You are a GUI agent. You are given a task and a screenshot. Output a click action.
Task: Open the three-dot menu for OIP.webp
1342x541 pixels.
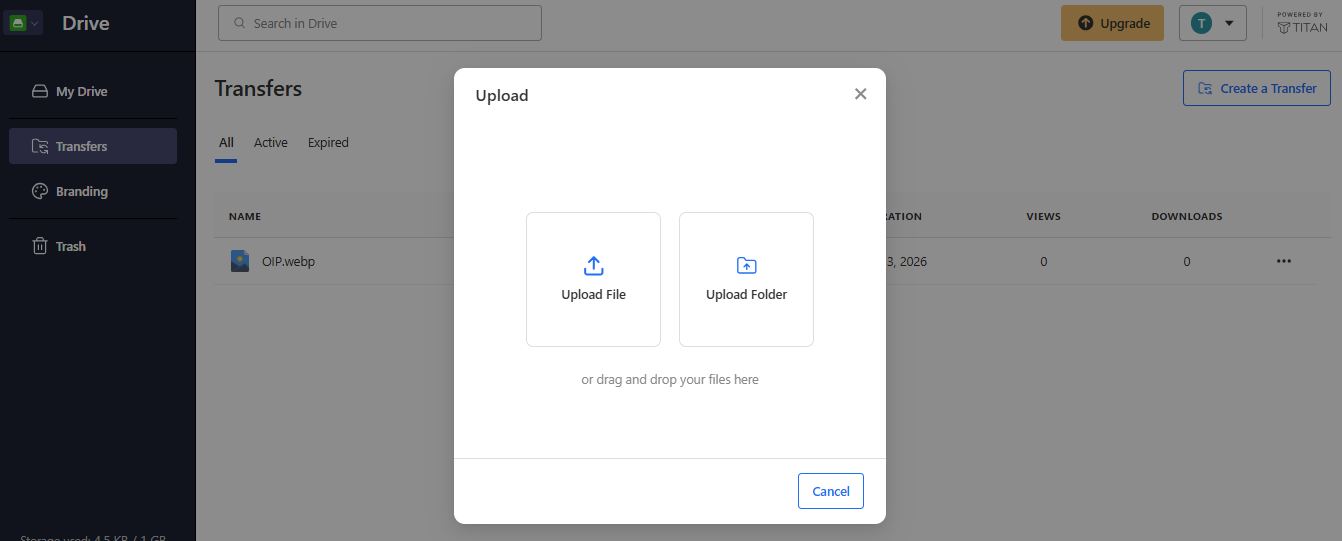click(1284, 261)
